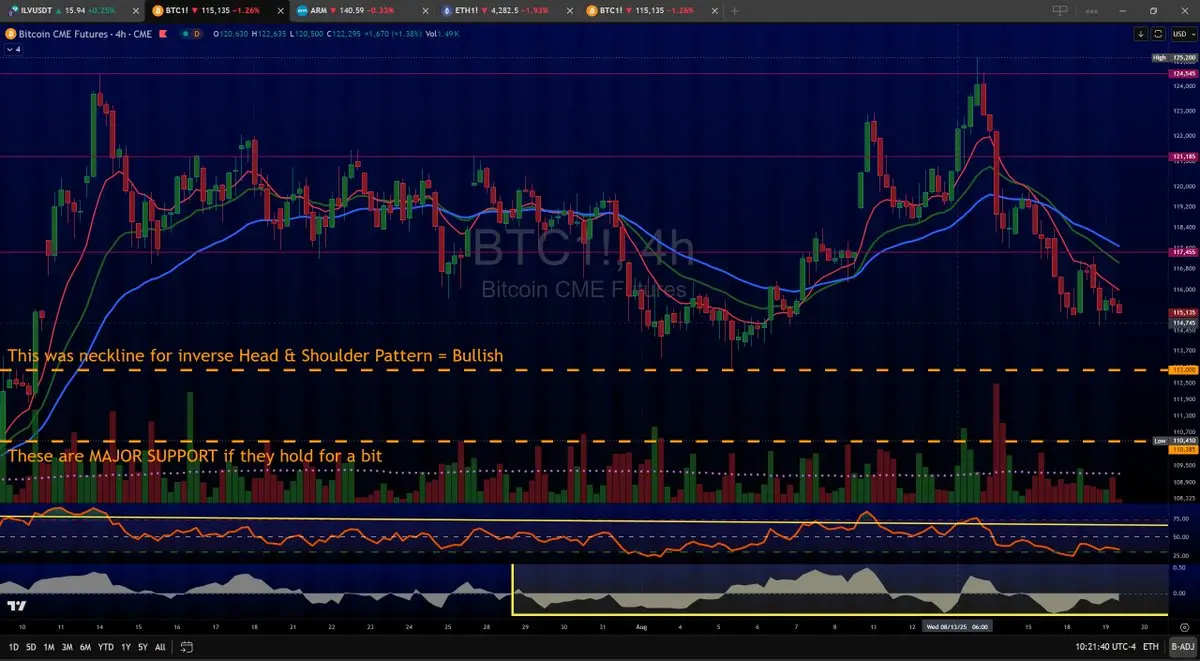Viewport: 1200px width, 661px height.
Task: Set range to YTD
Action: (x=106, y=647)
